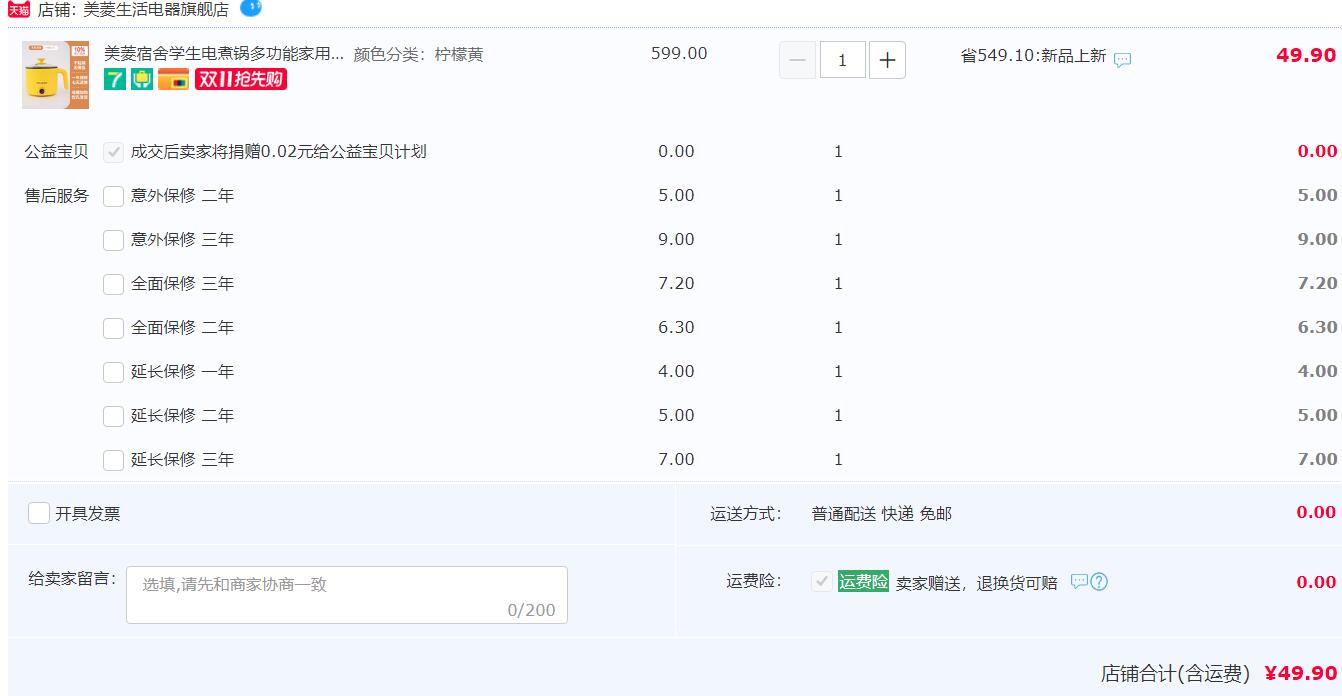1342x696 pixels.
Task: Increase quantity with the plus button
Action: point(887,60)
